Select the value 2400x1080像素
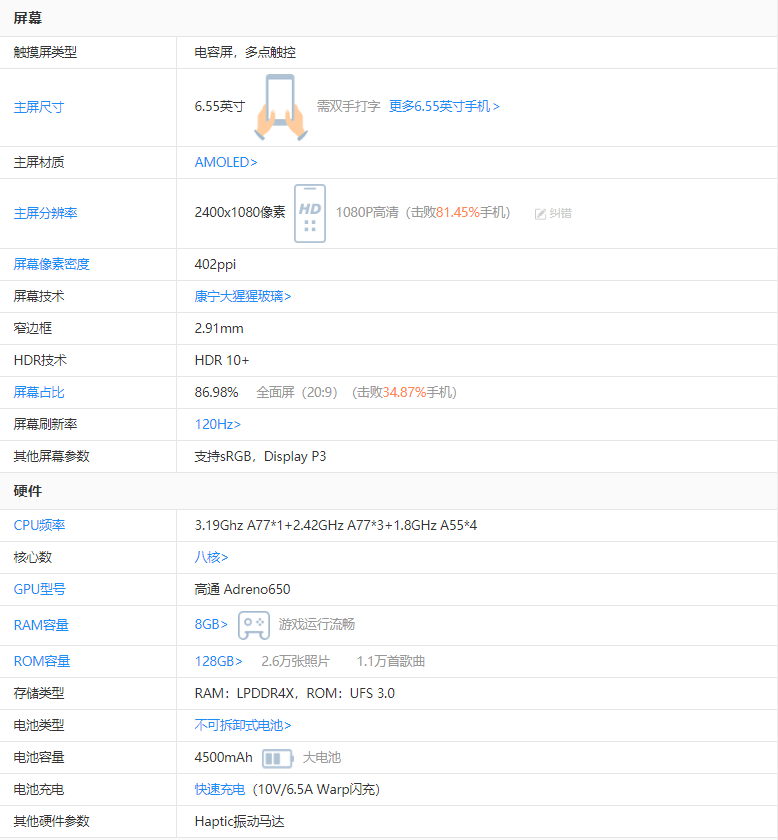Image resolution: width=778 pixels, height=840 pixels. click(240, 212)
